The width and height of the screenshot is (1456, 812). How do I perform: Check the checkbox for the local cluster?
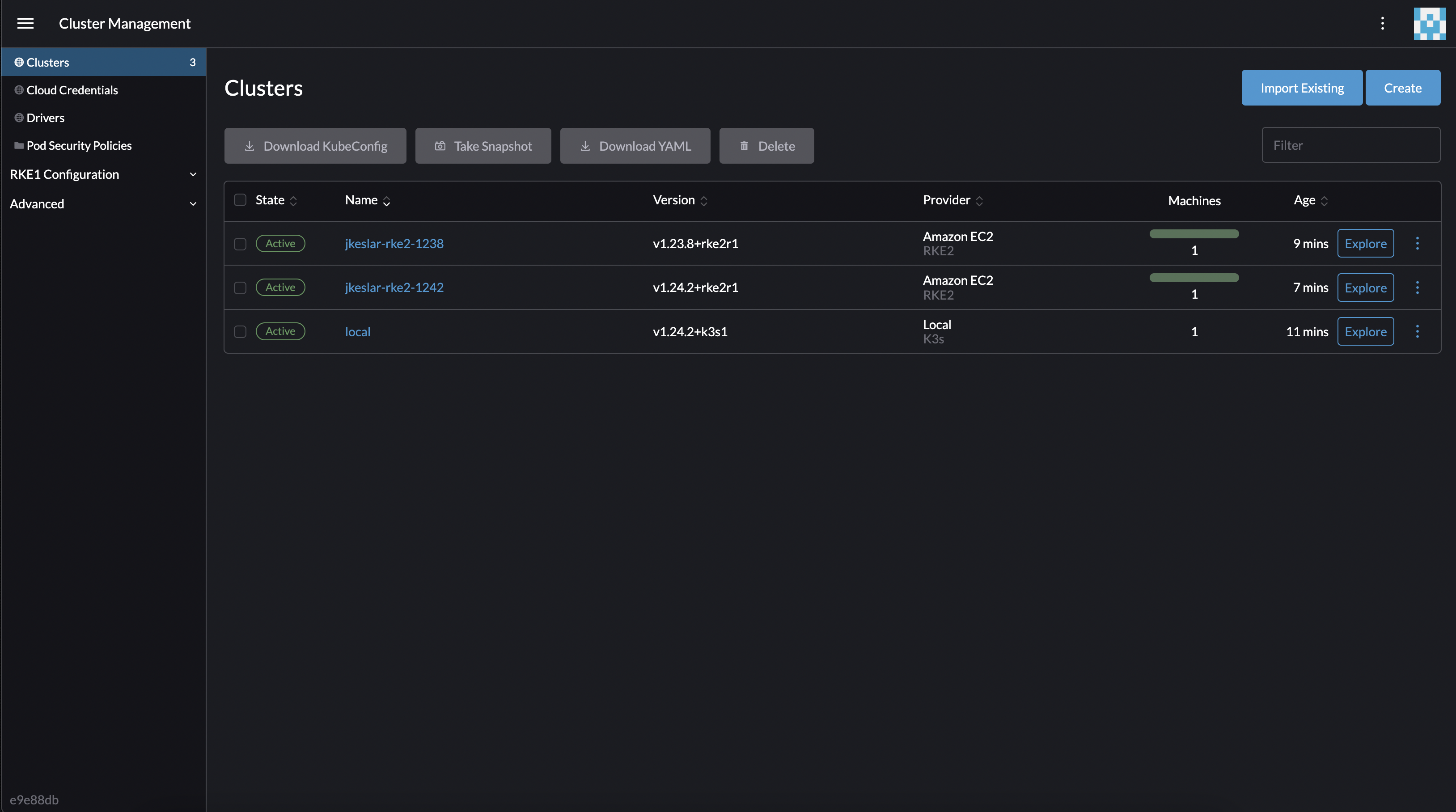[x=240, y=332]
